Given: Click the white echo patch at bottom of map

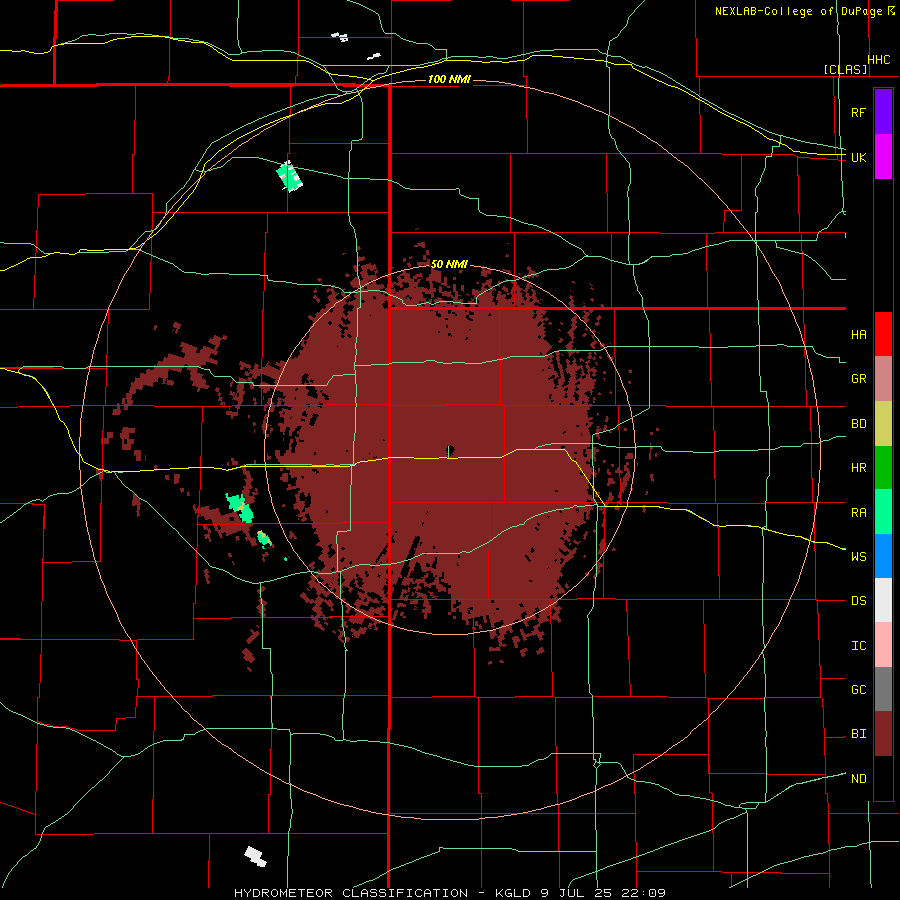Looking at the screenshot, I should click(255, 856).
